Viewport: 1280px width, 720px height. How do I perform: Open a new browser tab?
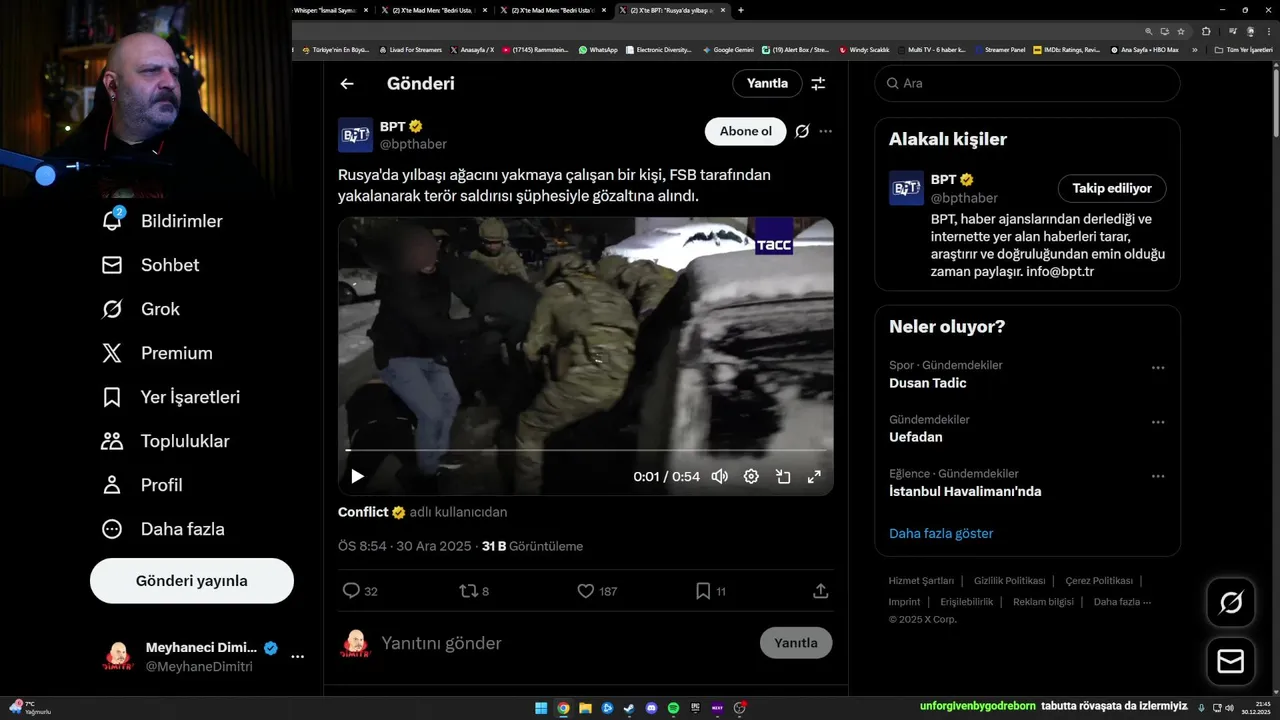[740, 10]
